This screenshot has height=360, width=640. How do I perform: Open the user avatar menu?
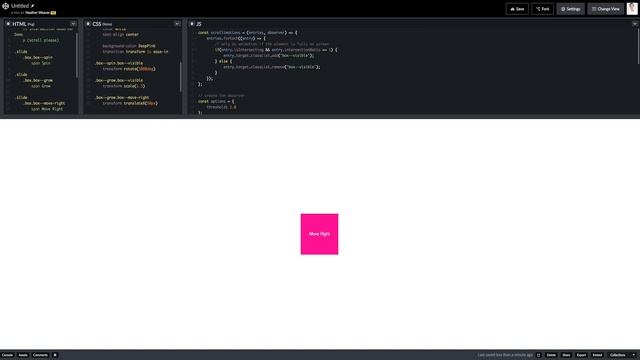tap(632, 9)
